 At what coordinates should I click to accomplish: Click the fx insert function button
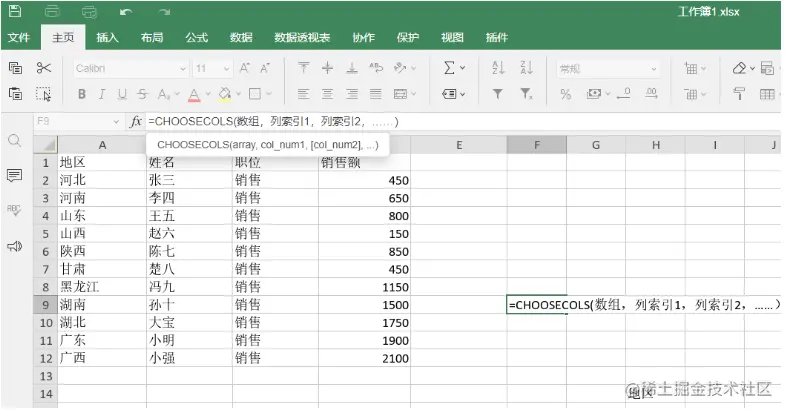point(136,121)
